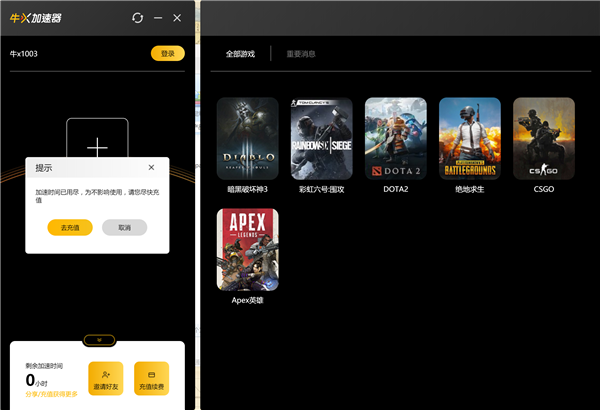600x410 pixels.
Task: Click the 牛X加速器 logo
Action: (x=36, y=18)
